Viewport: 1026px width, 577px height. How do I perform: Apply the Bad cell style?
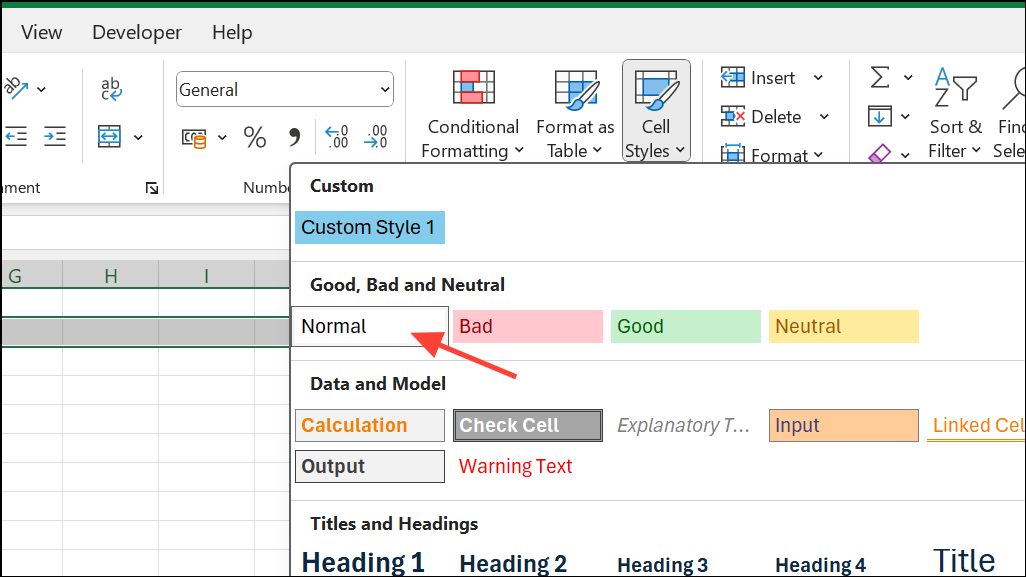point(527,326)
